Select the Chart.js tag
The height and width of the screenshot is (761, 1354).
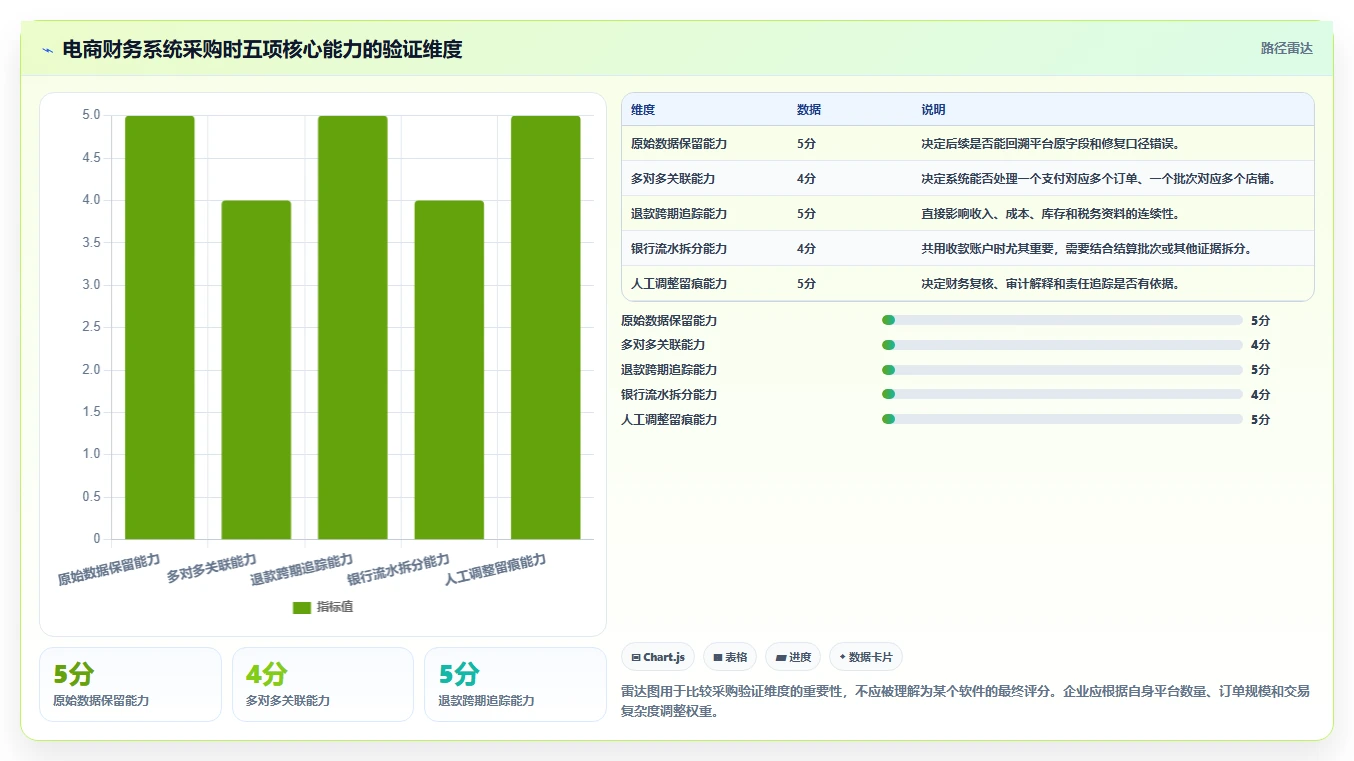click(658, 657)
